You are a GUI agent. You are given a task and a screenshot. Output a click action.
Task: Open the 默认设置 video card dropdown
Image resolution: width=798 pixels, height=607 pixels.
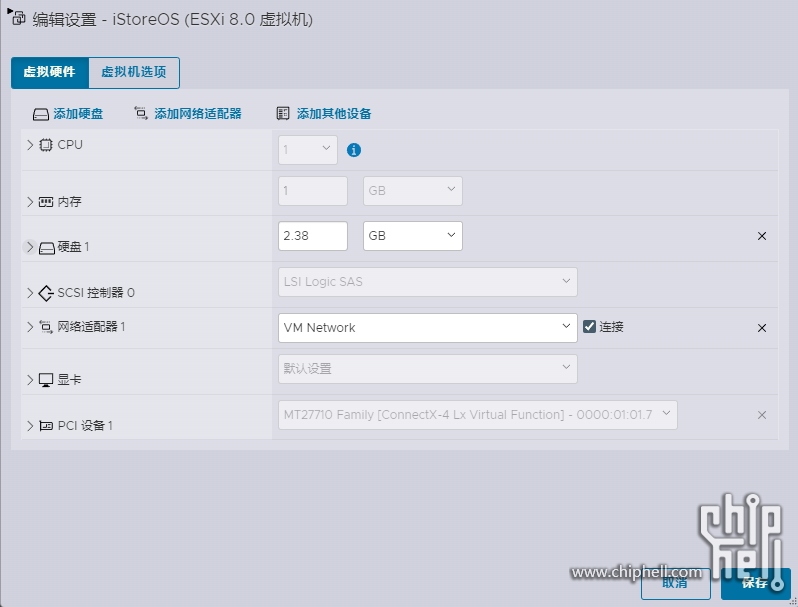428,369
